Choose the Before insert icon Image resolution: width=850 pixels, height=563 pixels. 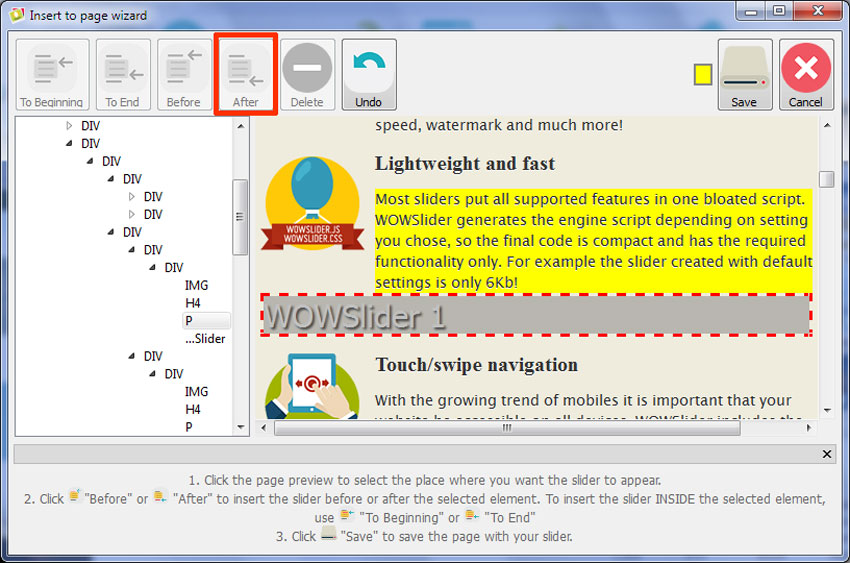click(x=184, y=74)
